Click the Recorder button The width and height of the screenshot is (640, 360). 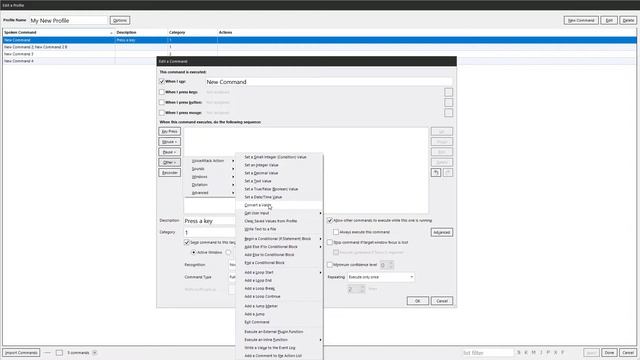(169, 173)
